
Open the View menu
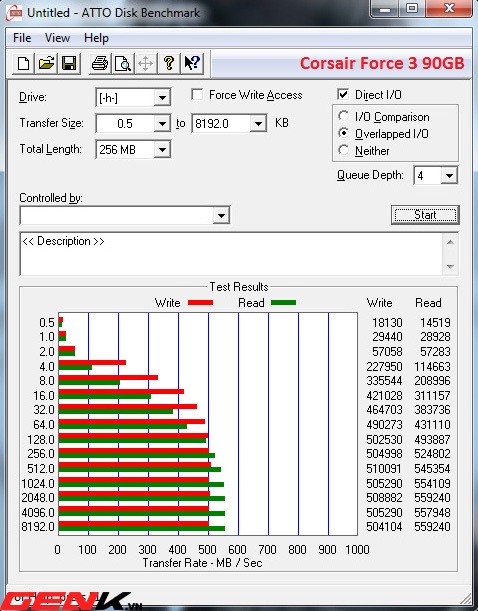coord(57,38)
